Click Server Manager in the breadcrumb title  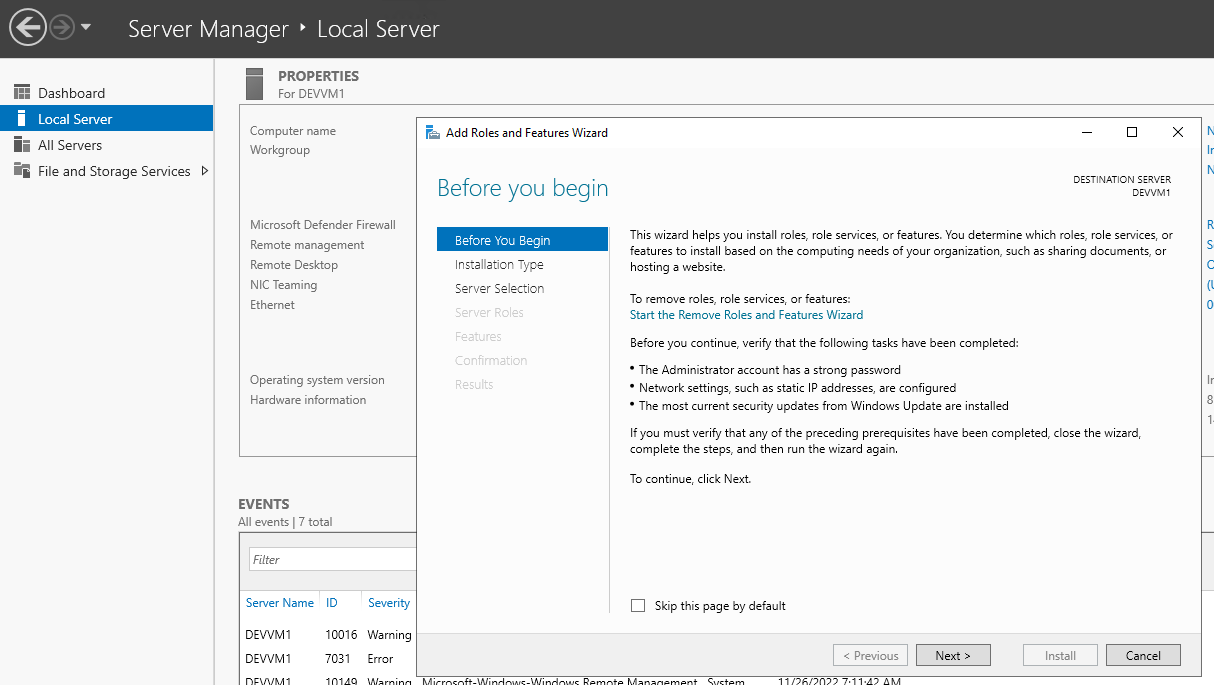208,29
